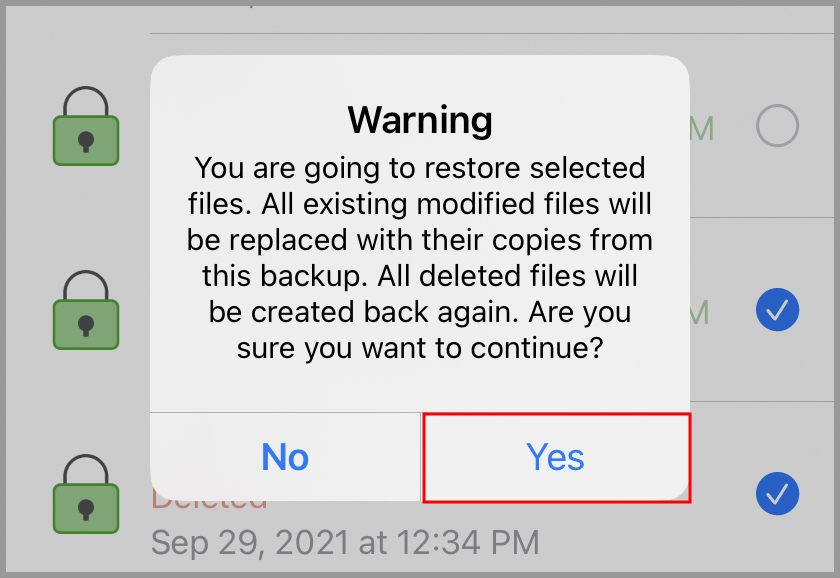Click the Sep 29, 2021 timestamp
This screenshot has height=578, width=840.
[345, 543]
